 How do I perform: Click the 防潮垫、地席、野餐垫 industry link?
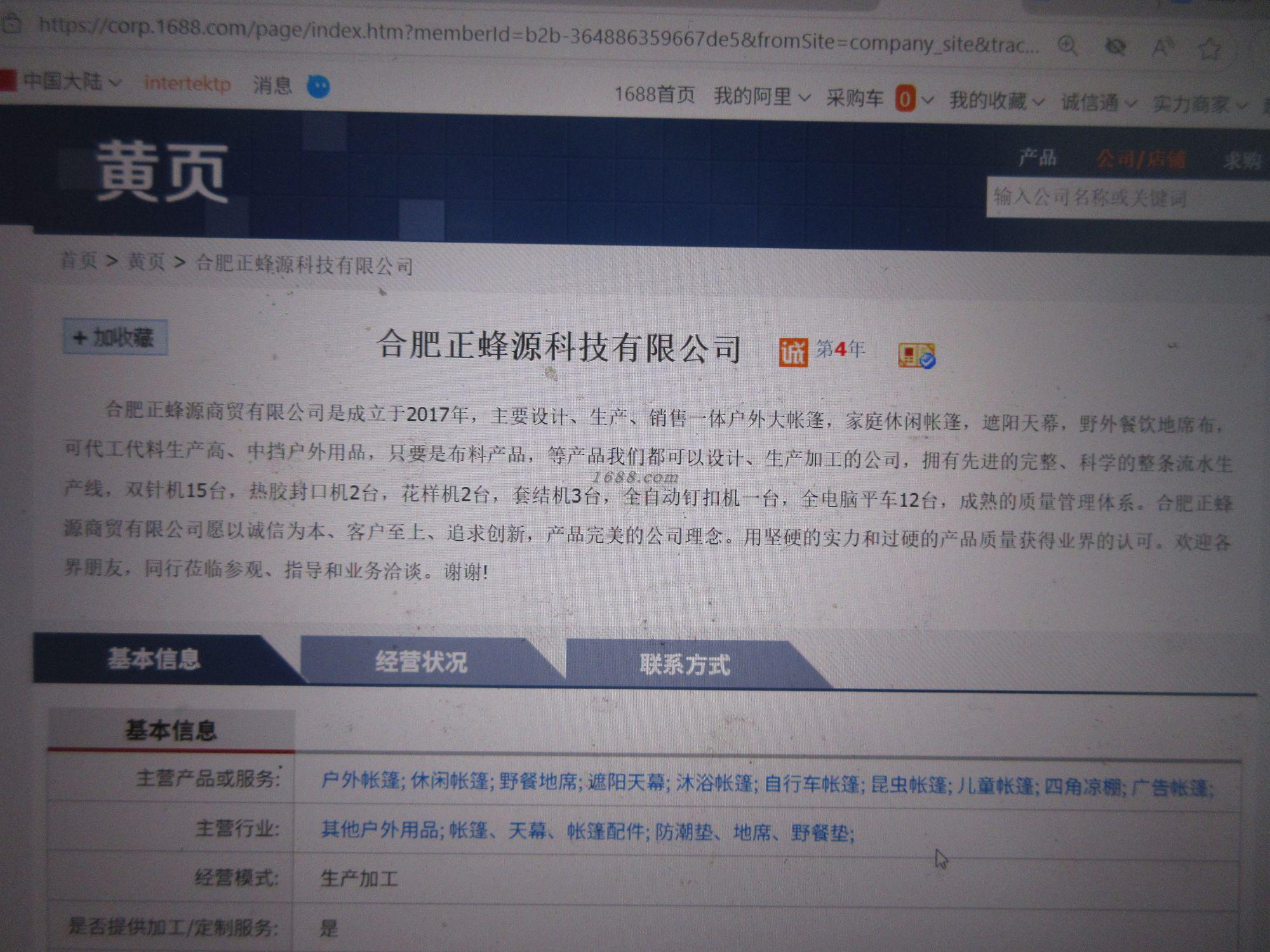coord(752,832)
